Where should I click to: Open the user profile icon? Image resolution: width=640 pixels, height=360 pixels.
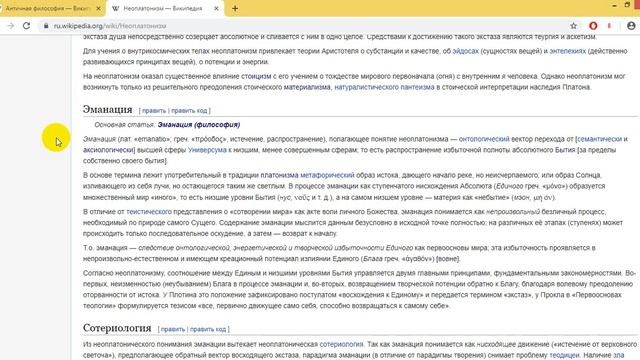pos(631,26)
